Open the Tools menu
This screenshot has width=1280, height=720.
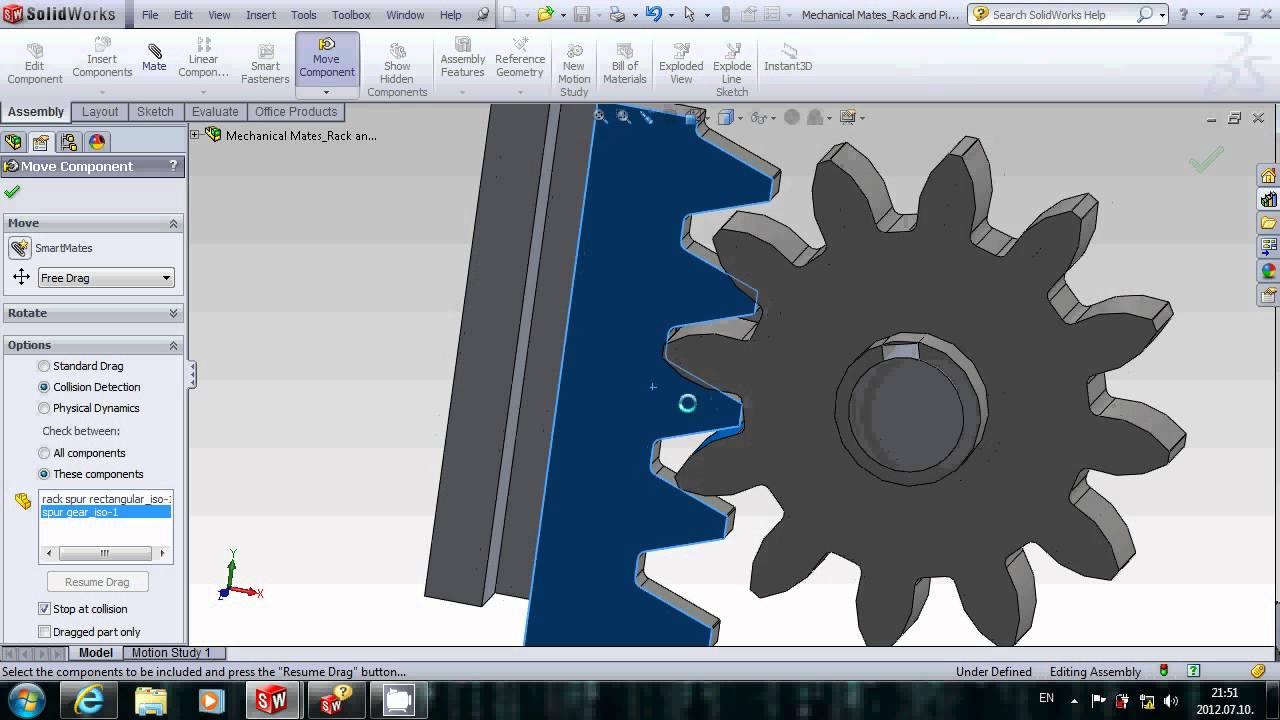click(304, 15)
